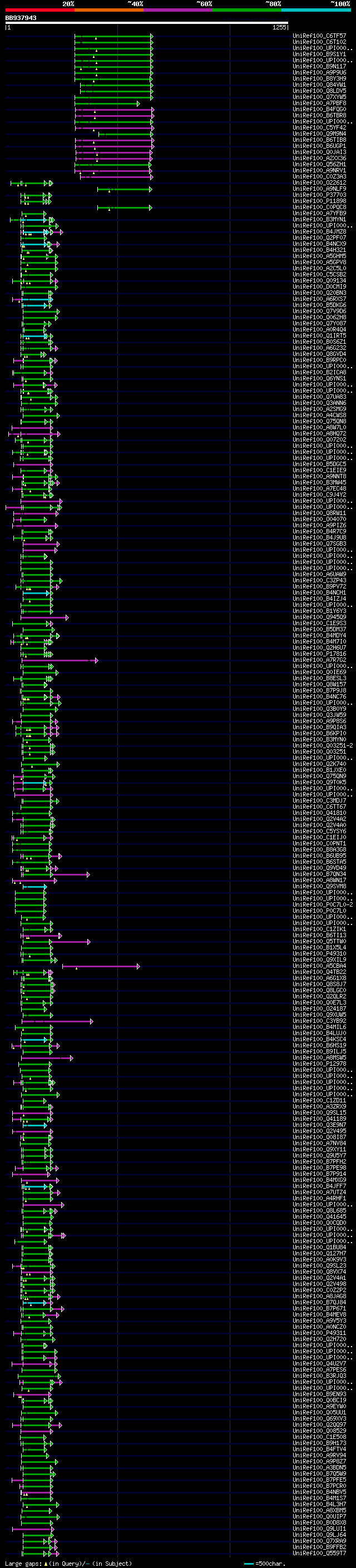Click the =500char. scale label
Screen dimensions: 356x1568
(x=270, y=1563)
